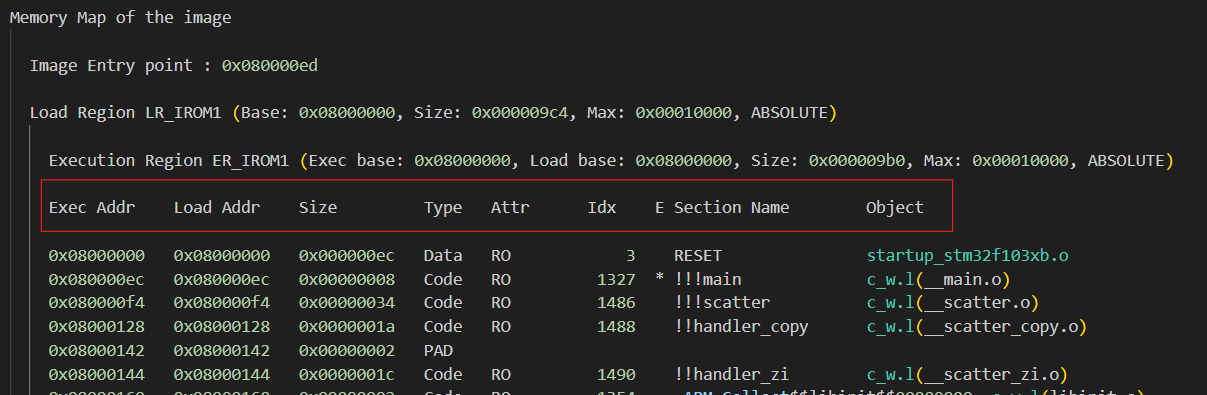Click the c_w.l(__scatter_zi.o) object entry
Viewport: 1207px width, 395px height.
(962, 375)
